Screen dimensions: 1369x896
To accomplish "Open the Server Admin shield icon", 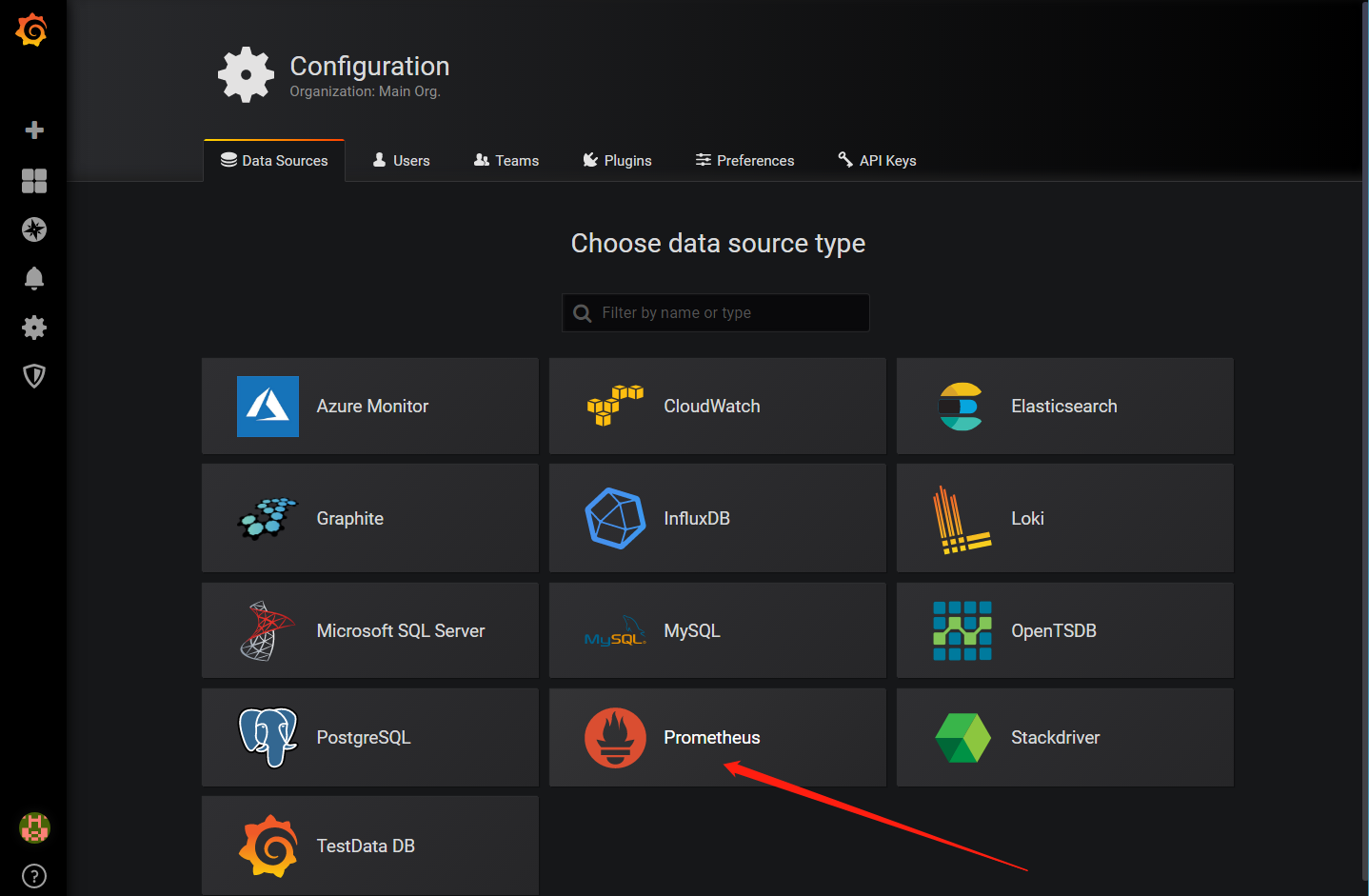I will [34, 376].
